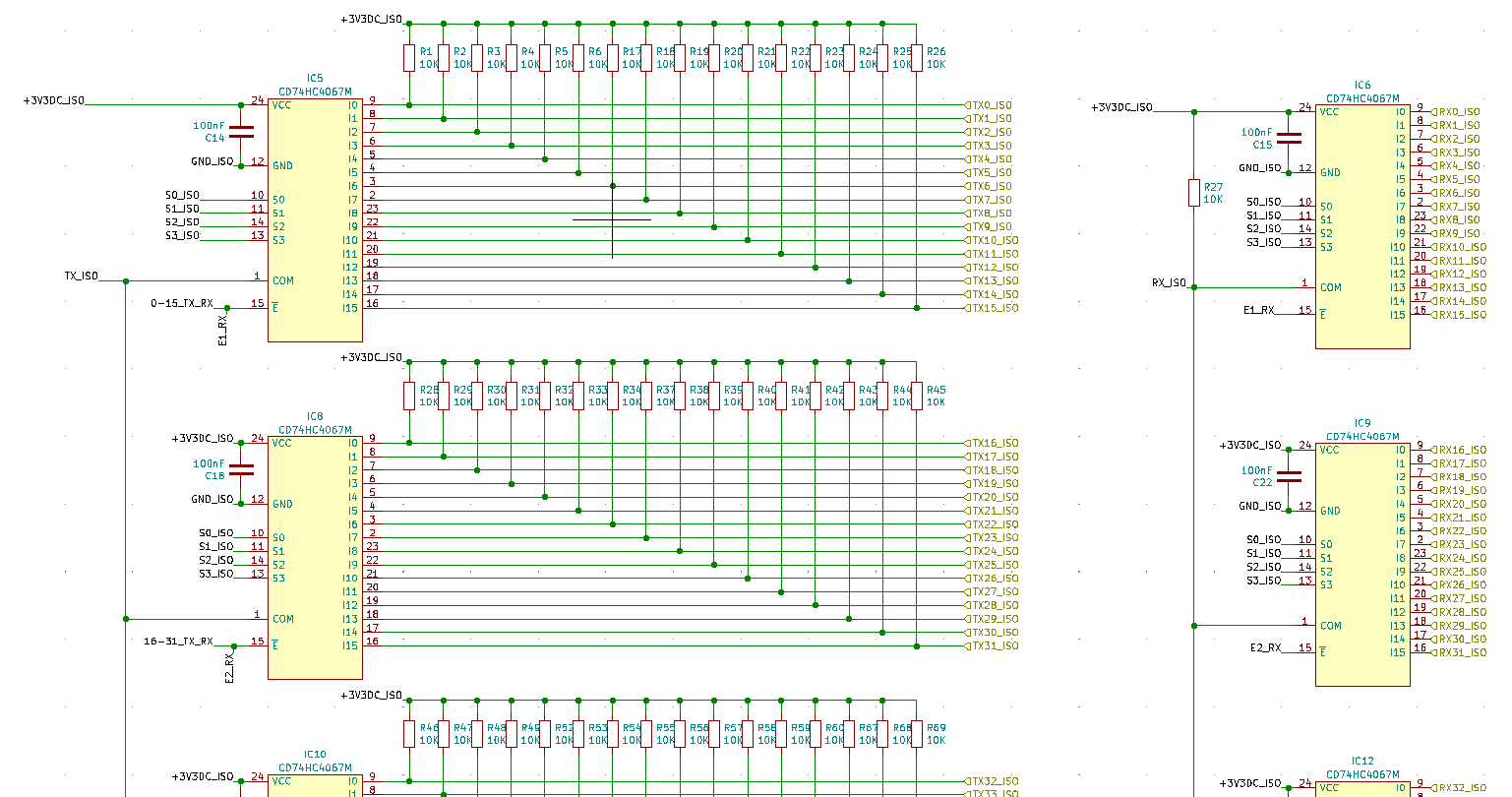The height and width of the screenshot is (797, 1512).
Task: Click the RX9_ISO net label
Action: [1456, 233]
